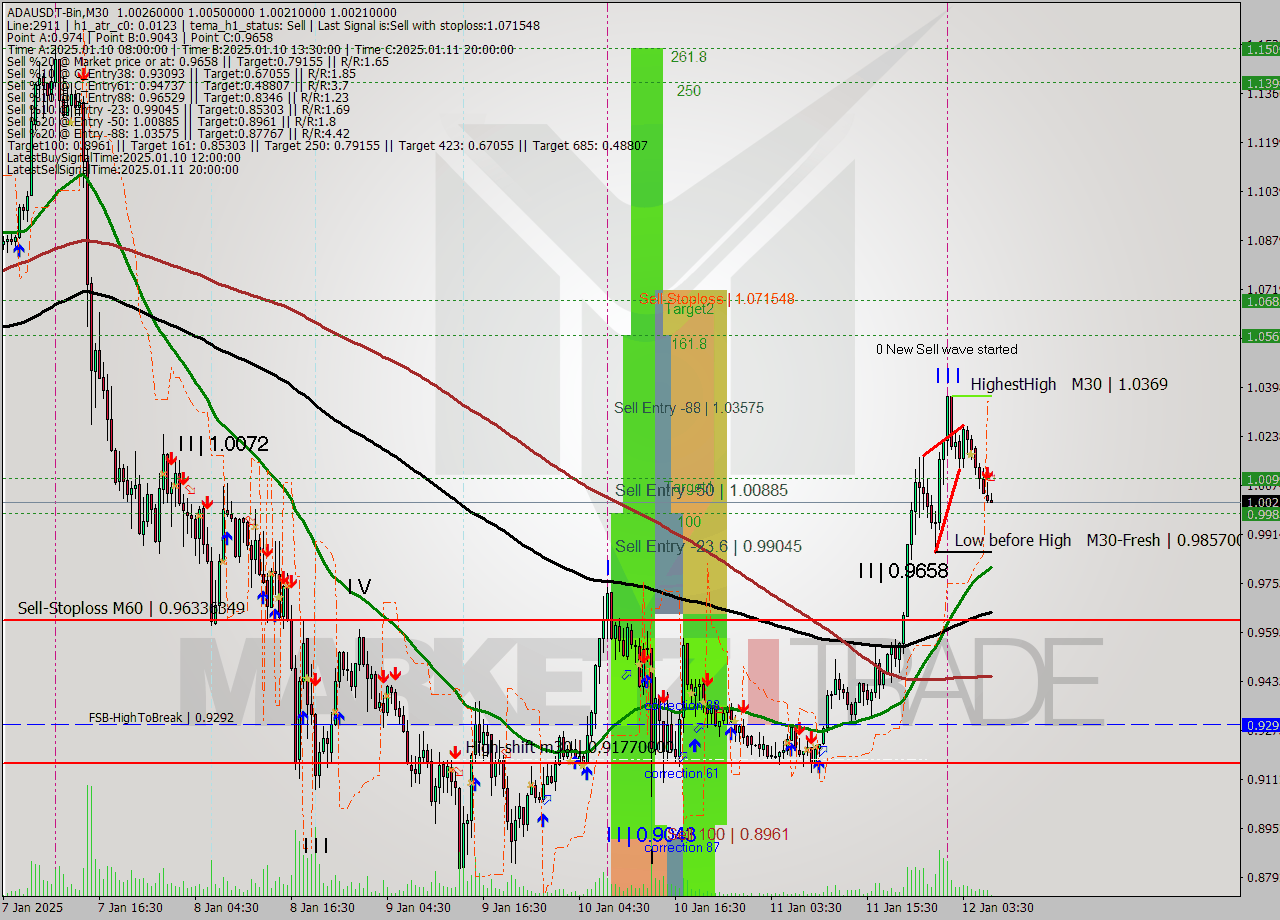The image size is (1280, 920).
Task: Click the 100 | 0.8961 target label
Action: (747, 834)
